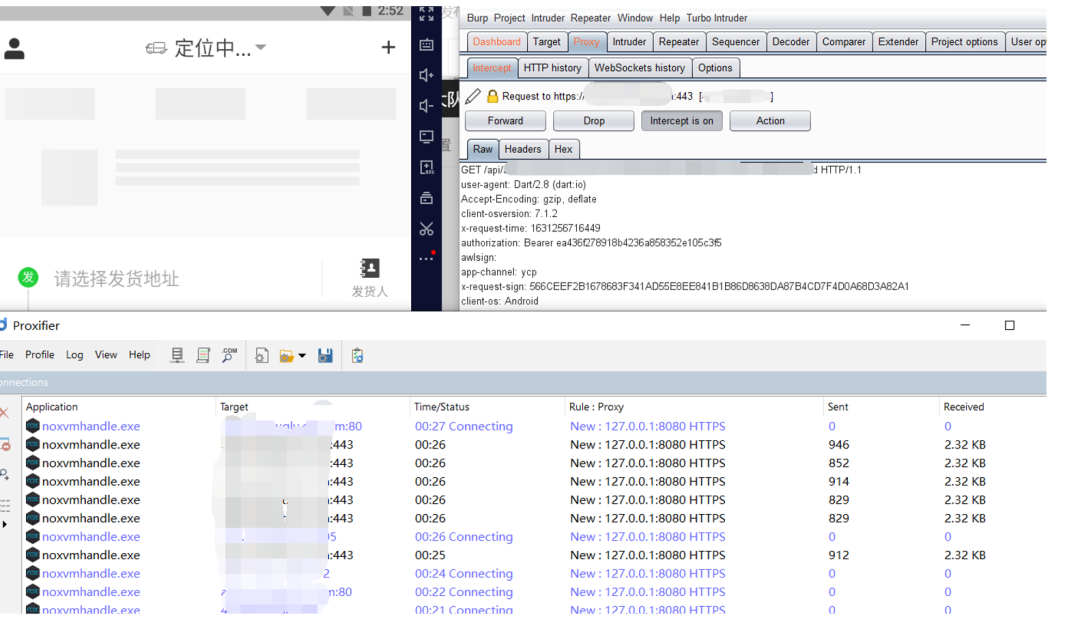Toggle the Intercept is on button
The width and height of the screenshot is (1080, 626).
[x=682, y=121]
